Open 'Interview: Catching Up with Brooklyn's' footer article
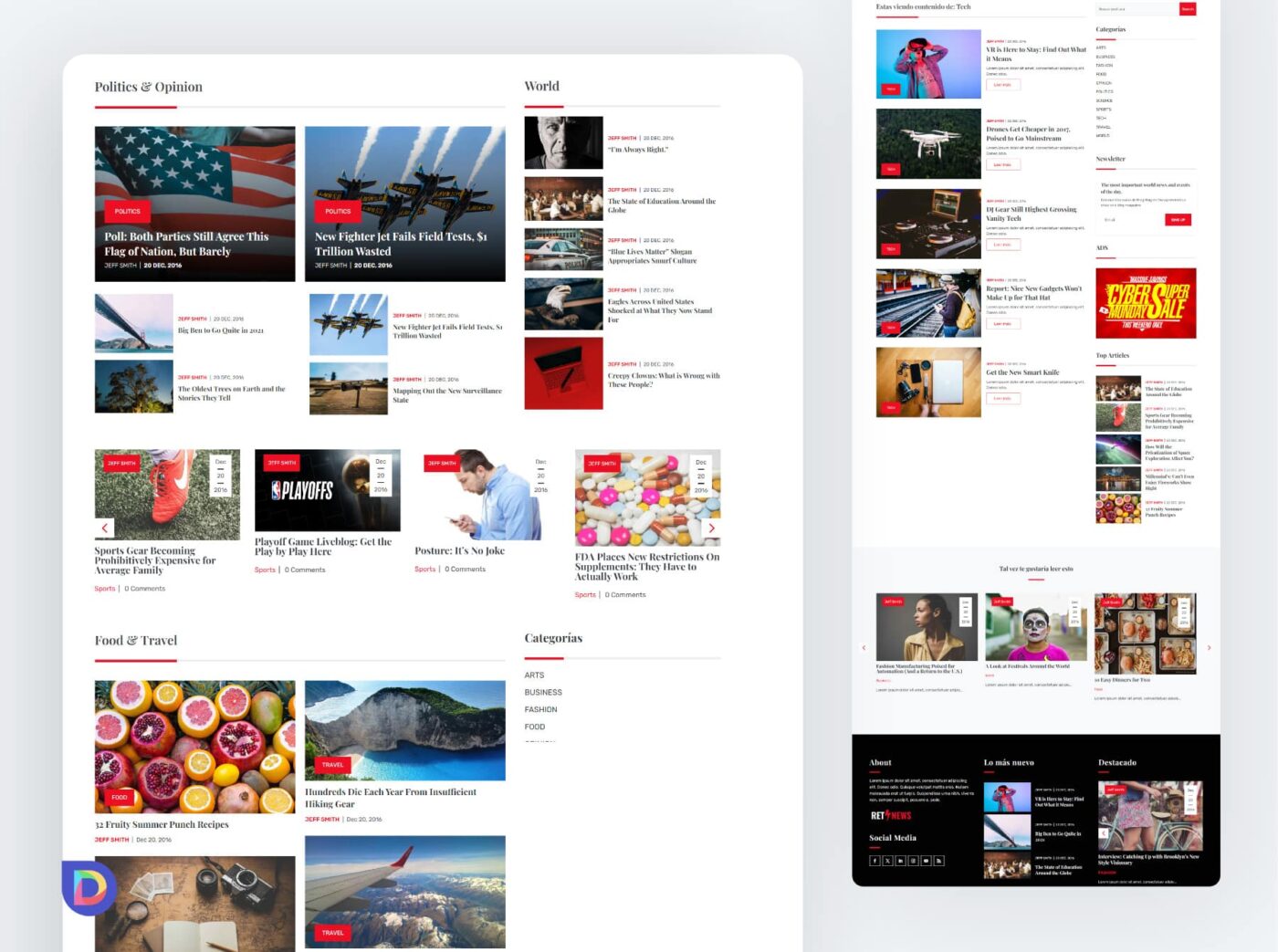Viewport: 1278px width, 952px height. coord(1148,860)
